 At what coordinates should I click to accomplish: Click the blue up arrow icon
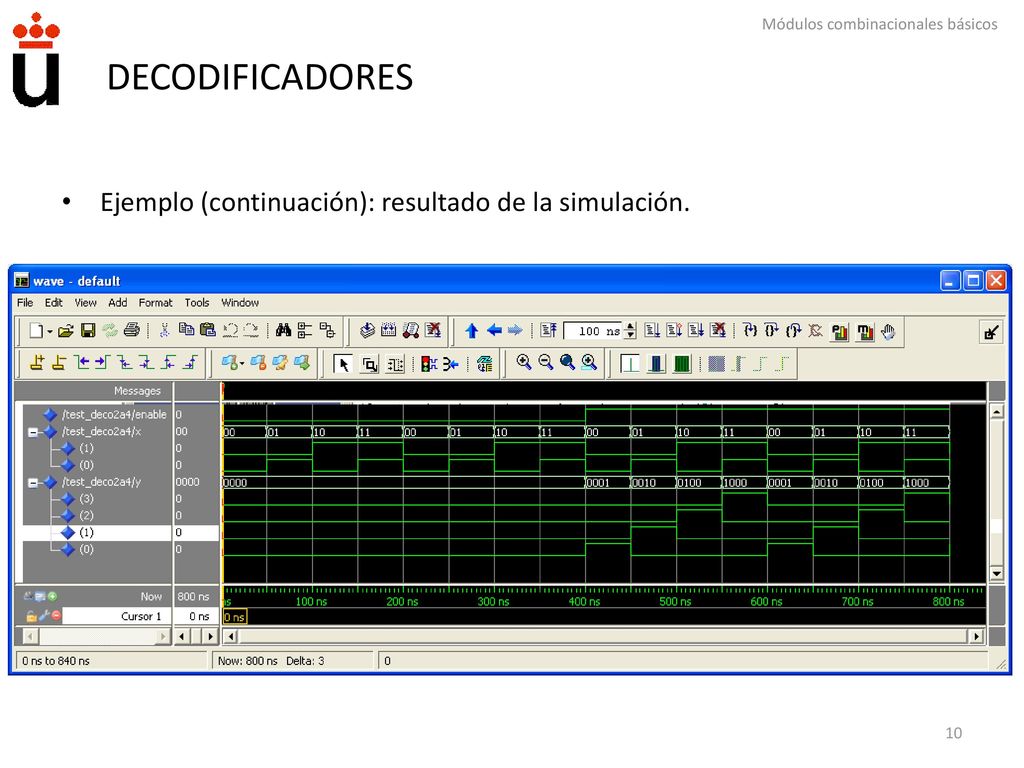(472, 331)
